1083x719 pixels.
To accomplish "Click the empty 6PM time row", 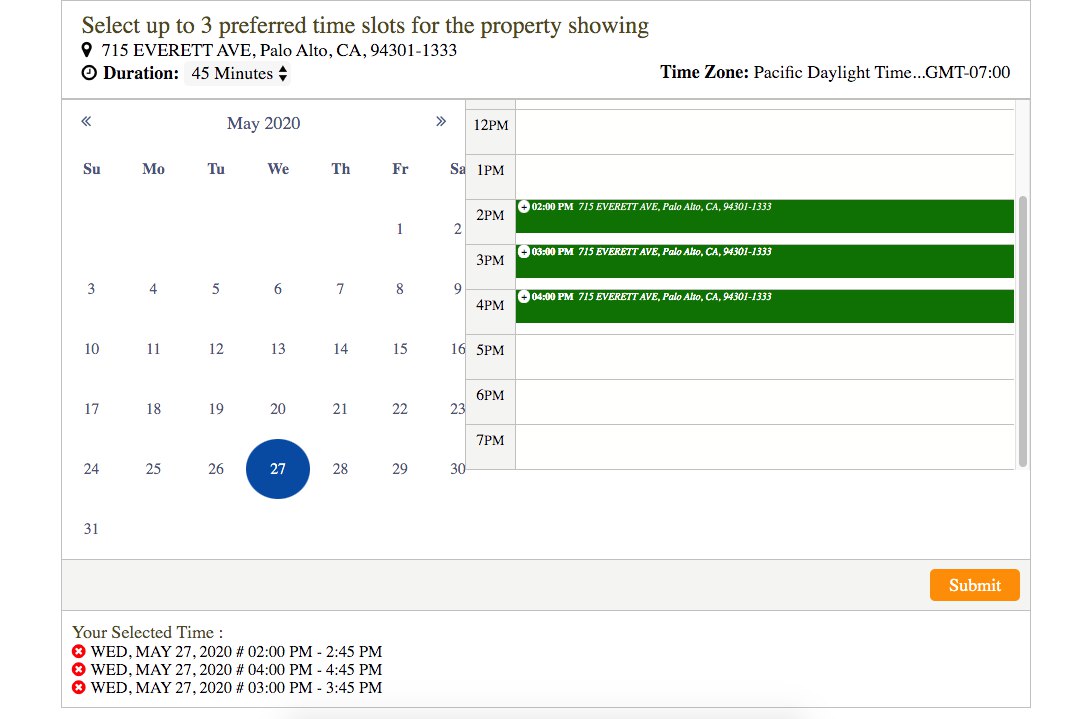I will tap(765, 402).
